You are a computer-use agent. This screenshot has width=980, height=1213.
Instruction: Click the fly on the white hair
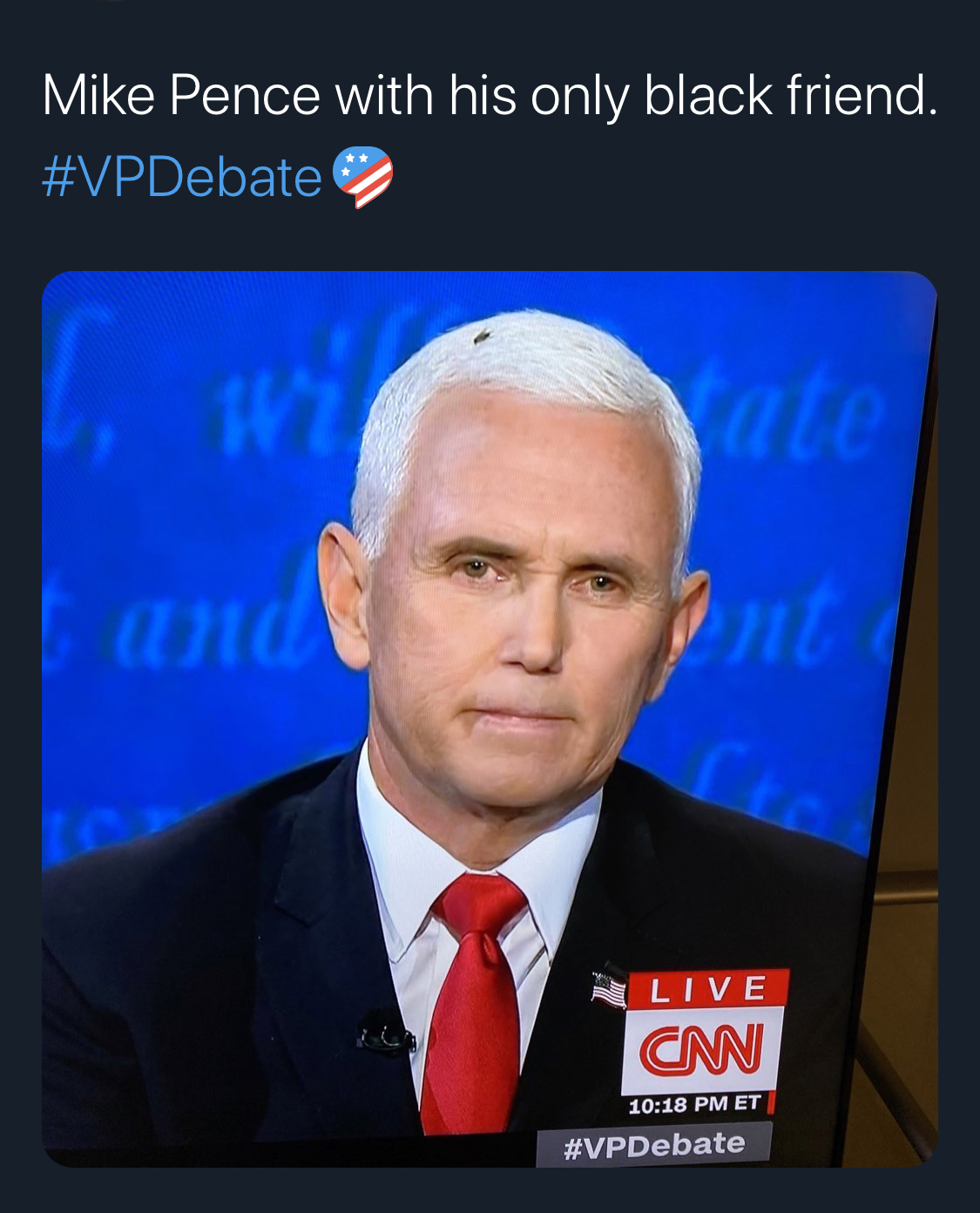(x=481, y=334)
